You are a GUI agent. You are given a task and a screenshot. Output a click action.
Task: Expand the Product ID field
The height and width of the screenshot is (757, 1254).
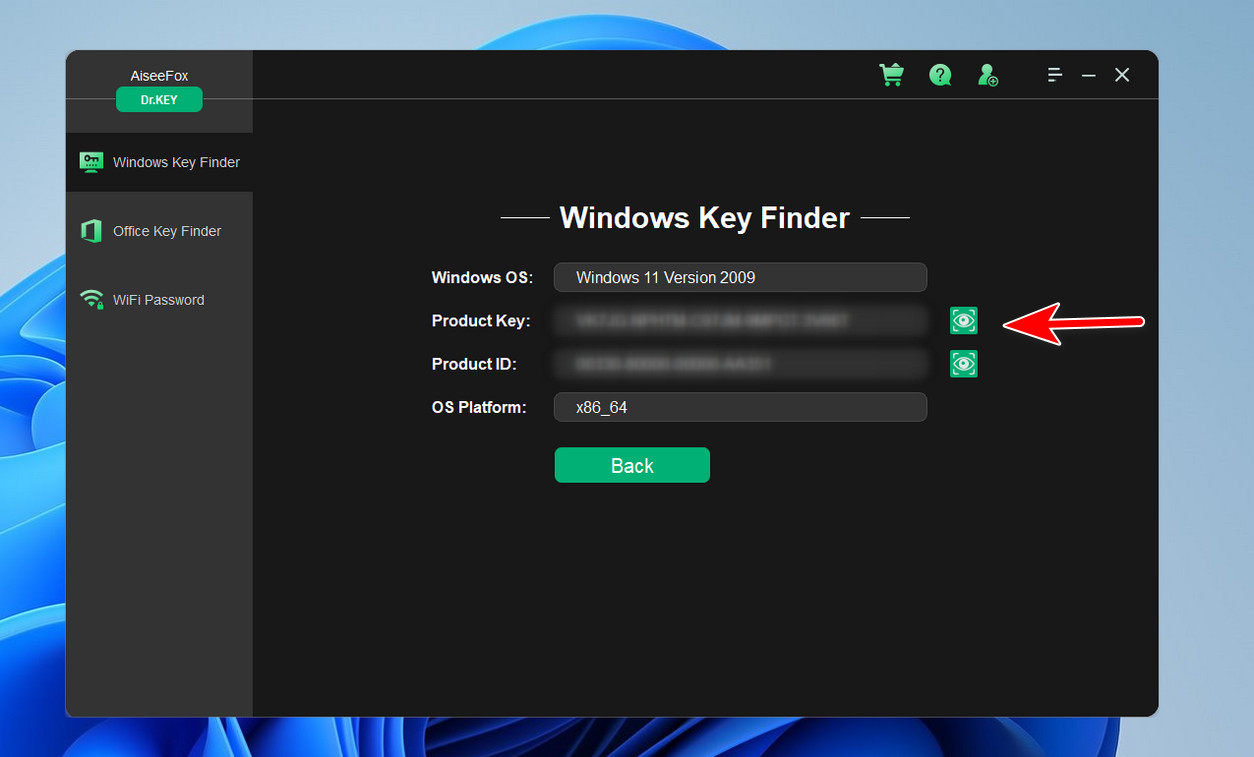coord(740,363)
